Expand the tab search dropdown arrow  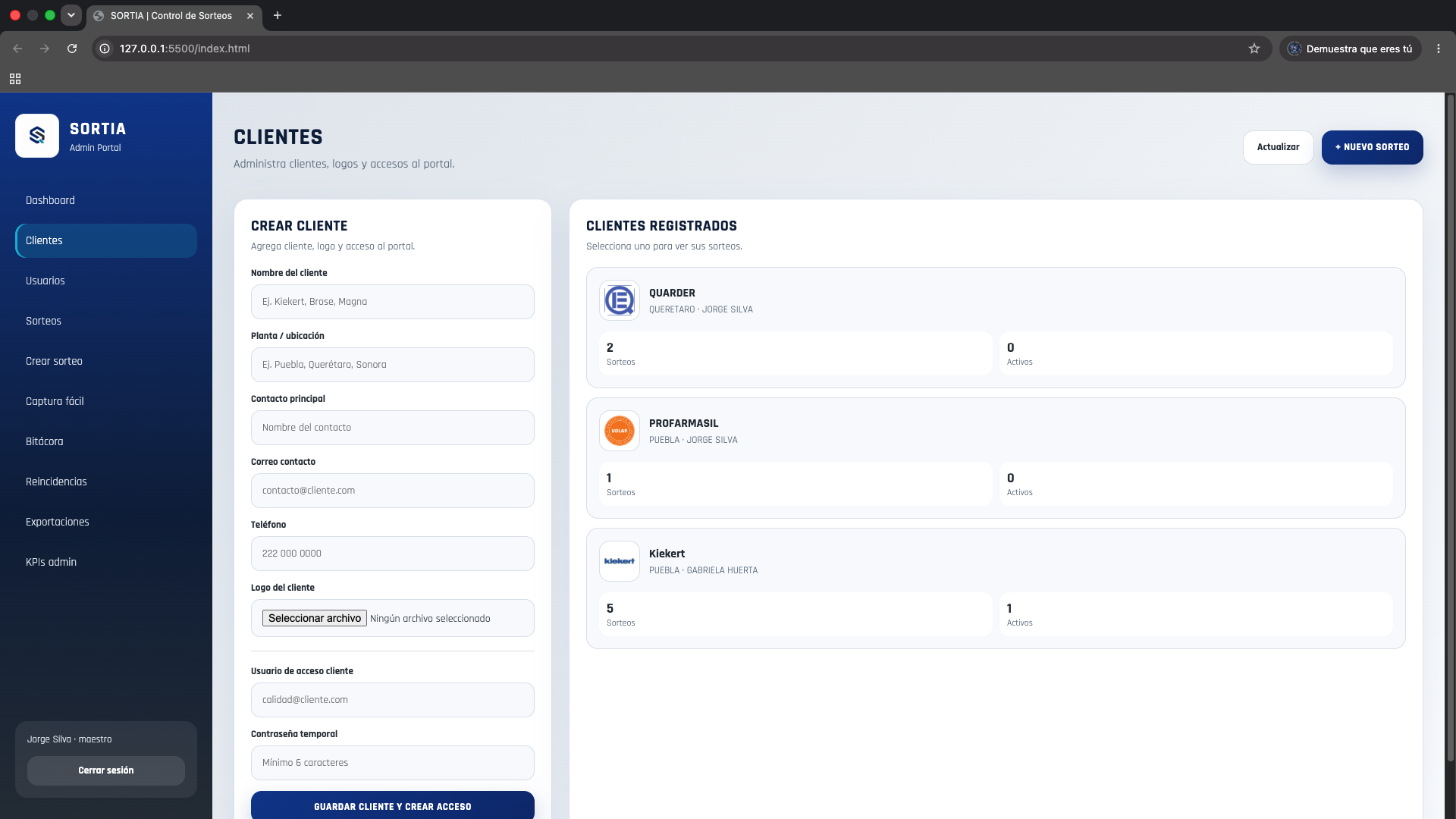(71, 15)
